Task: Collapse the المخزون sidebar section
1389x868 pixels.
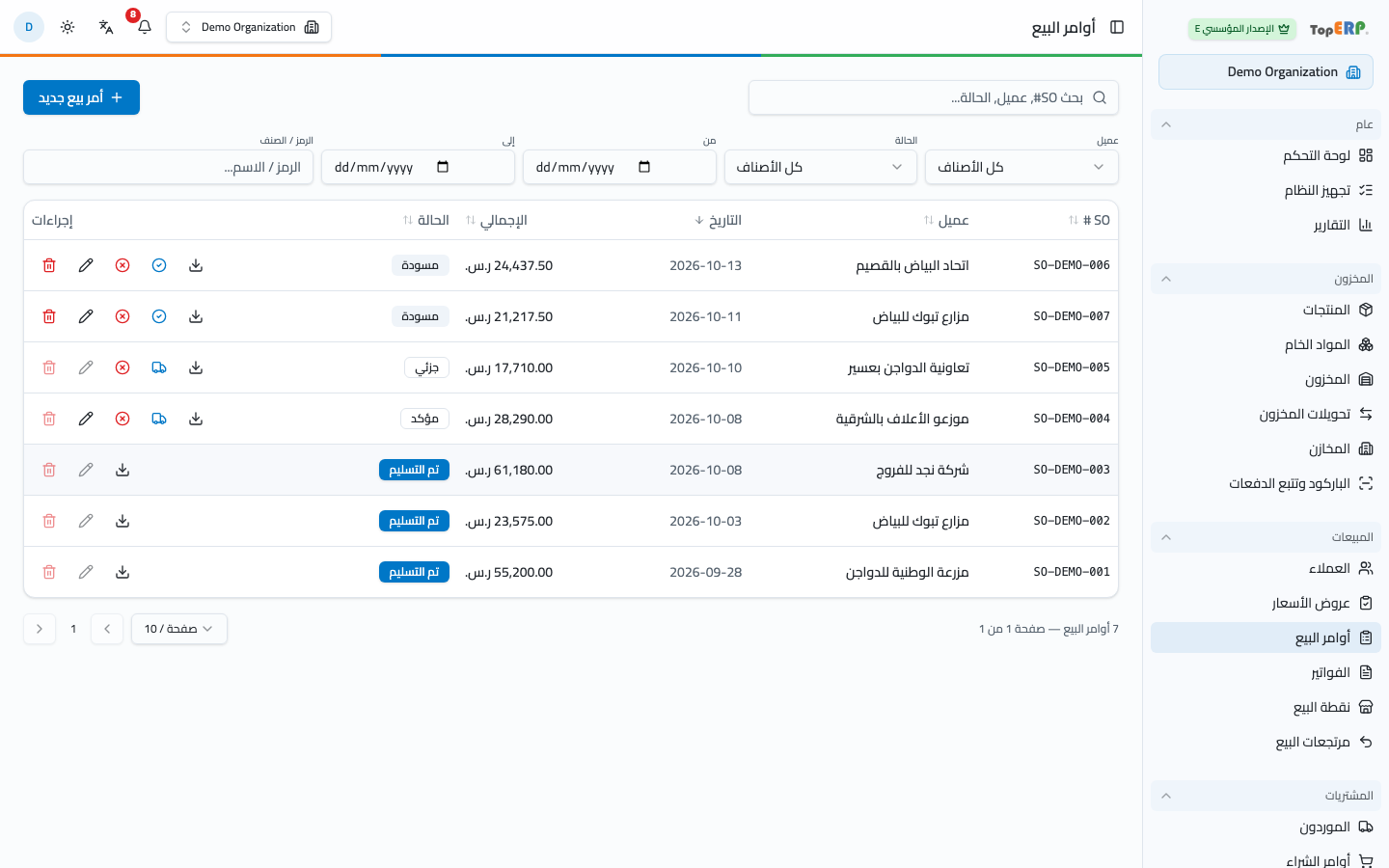Action: point(1266,279)
